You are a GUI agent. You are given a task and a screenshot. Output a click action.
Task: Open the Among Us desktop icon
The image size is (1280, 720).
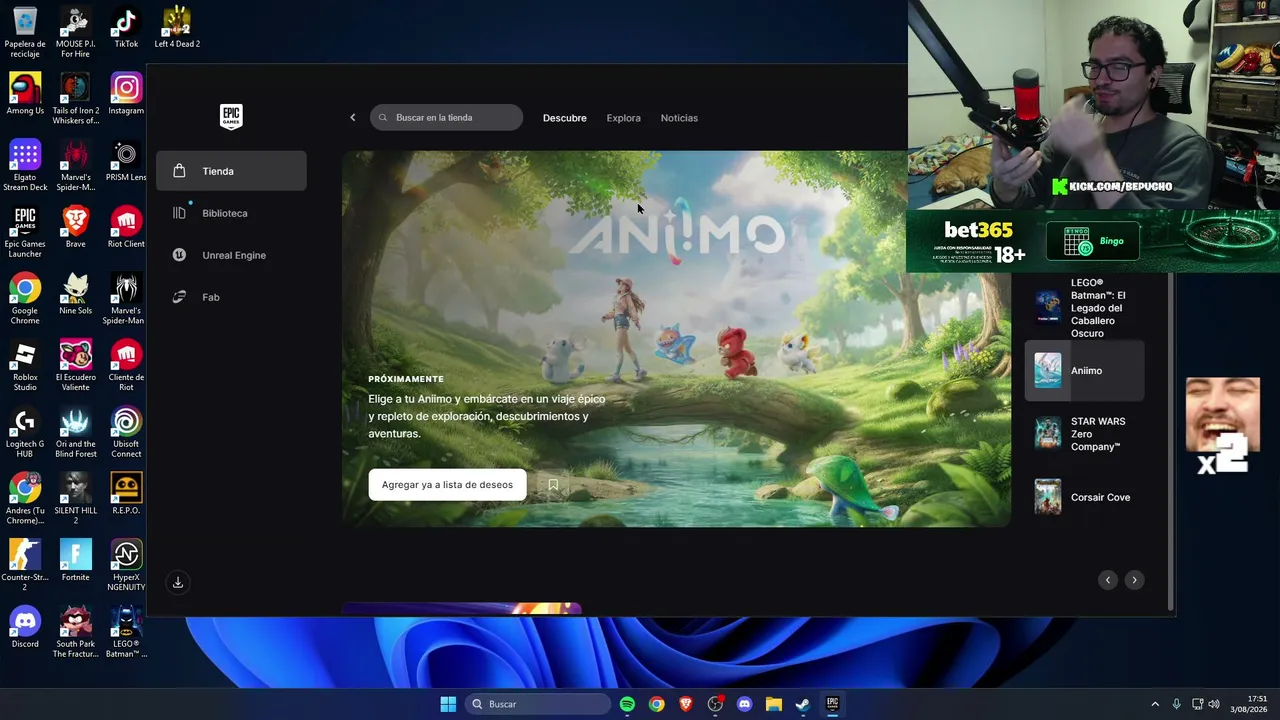click(25, 95)
